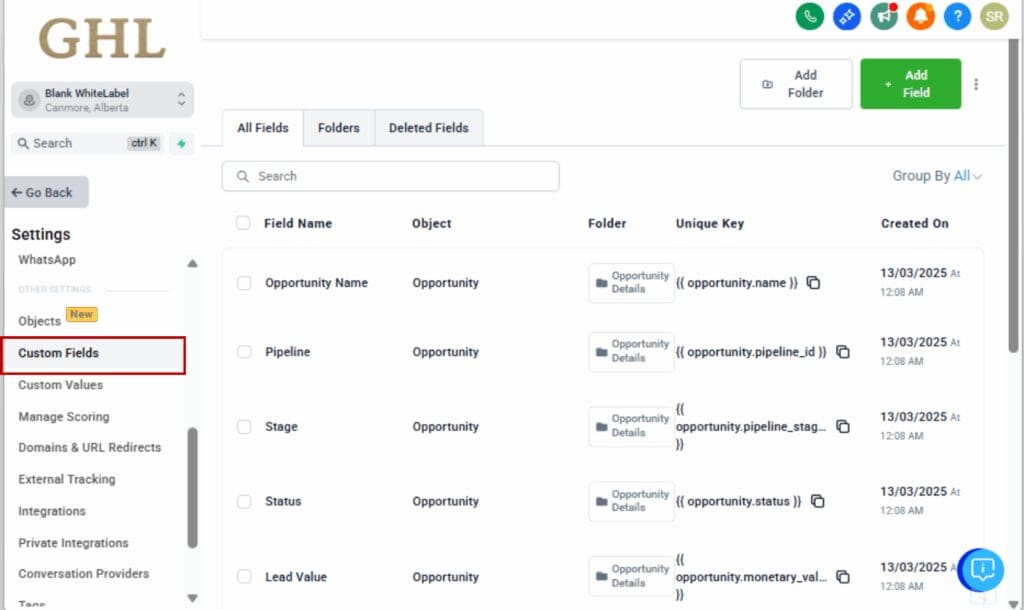This screenshot has width=1024, height=610.
Task: Open the SR profile avatar
Action: 994,16
